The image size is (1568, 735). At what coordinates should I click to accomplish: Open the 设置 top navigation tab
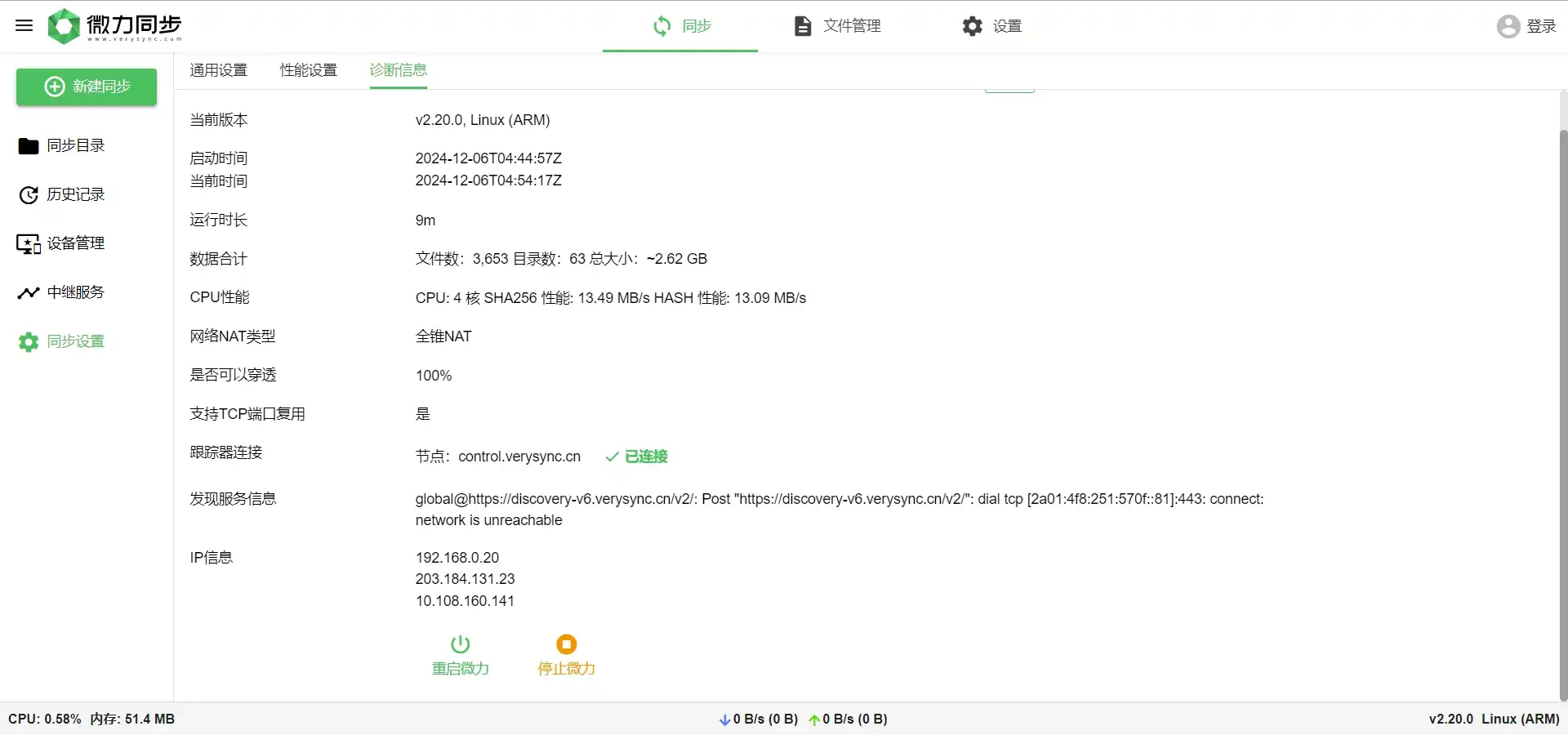[x=991, y=26]
